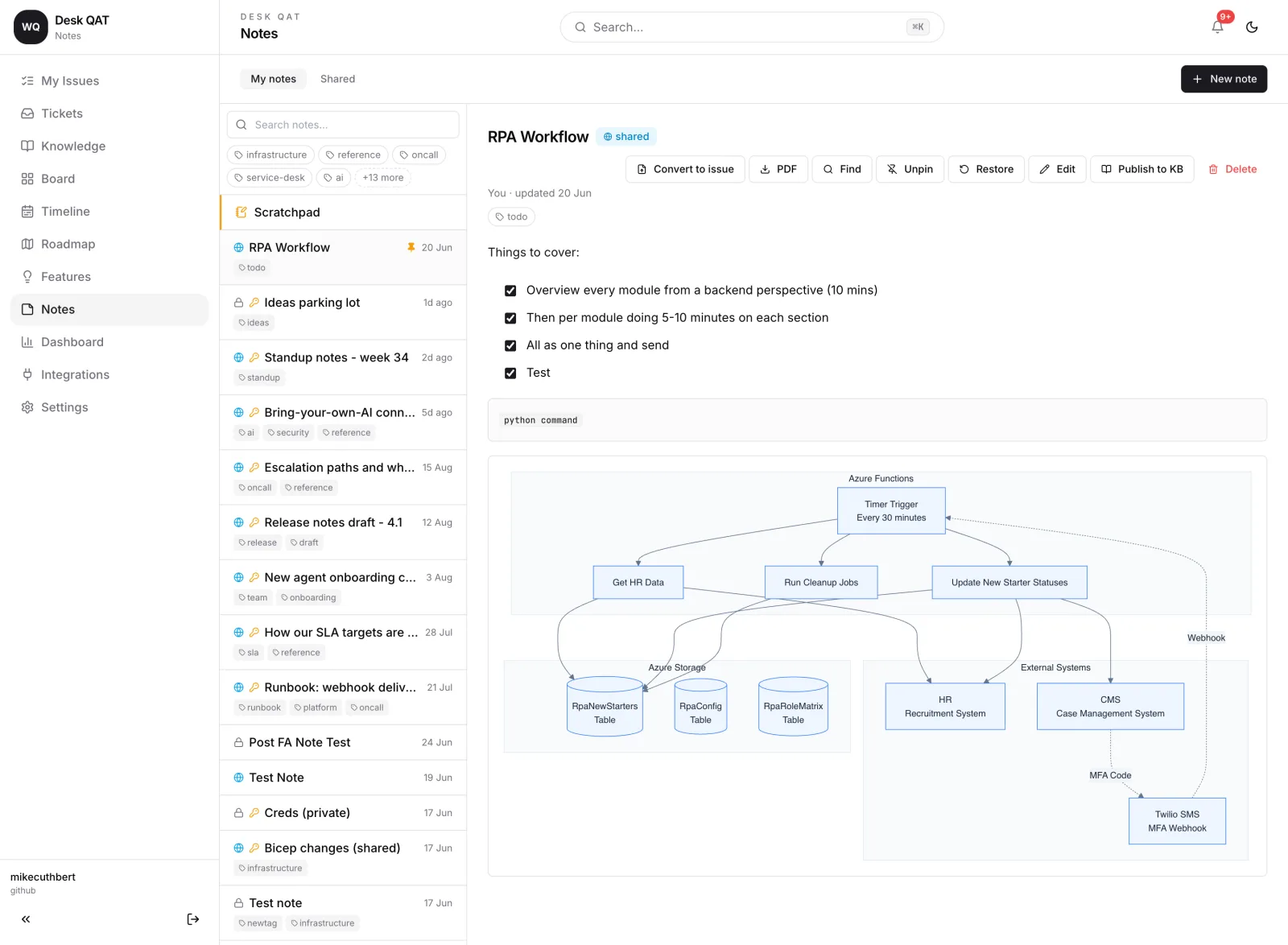This screenshot has height=945, width=1288.
Task: Toggle 'All as one thing and send' checkbox
Action: (x=510, y=345)
